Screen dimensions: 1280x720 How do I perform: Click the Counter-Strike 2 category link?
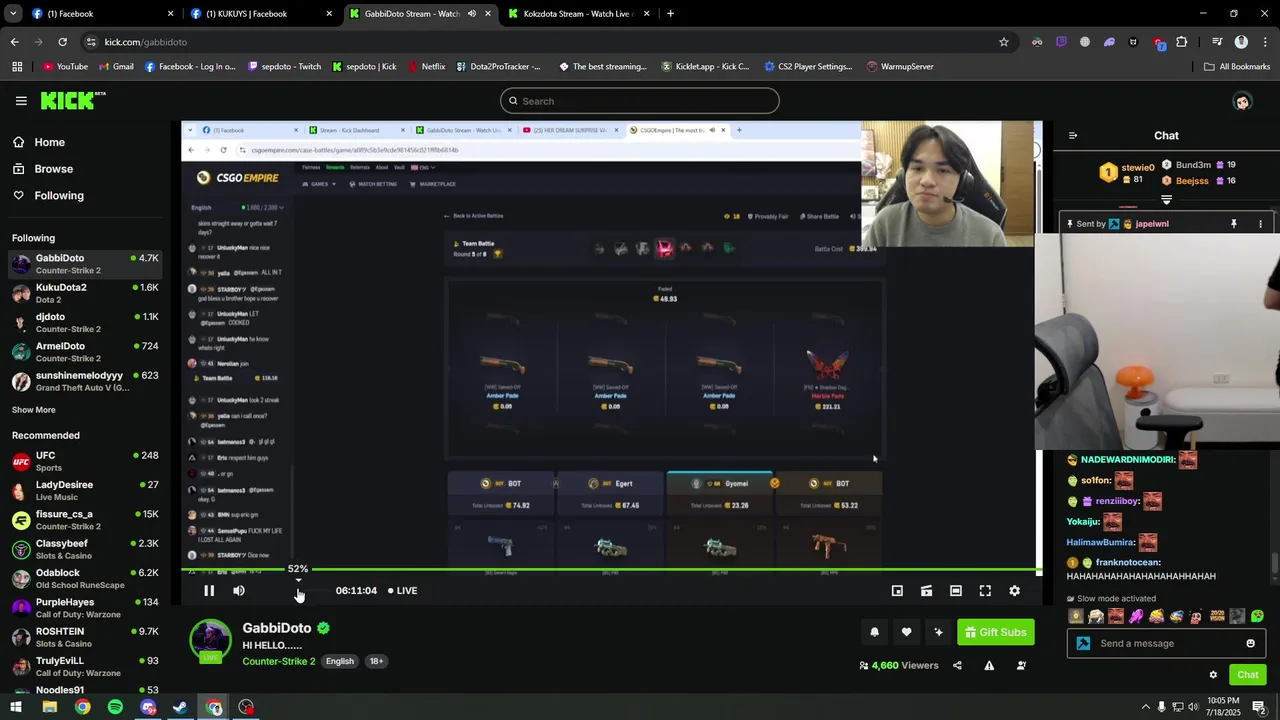(278, 661)
